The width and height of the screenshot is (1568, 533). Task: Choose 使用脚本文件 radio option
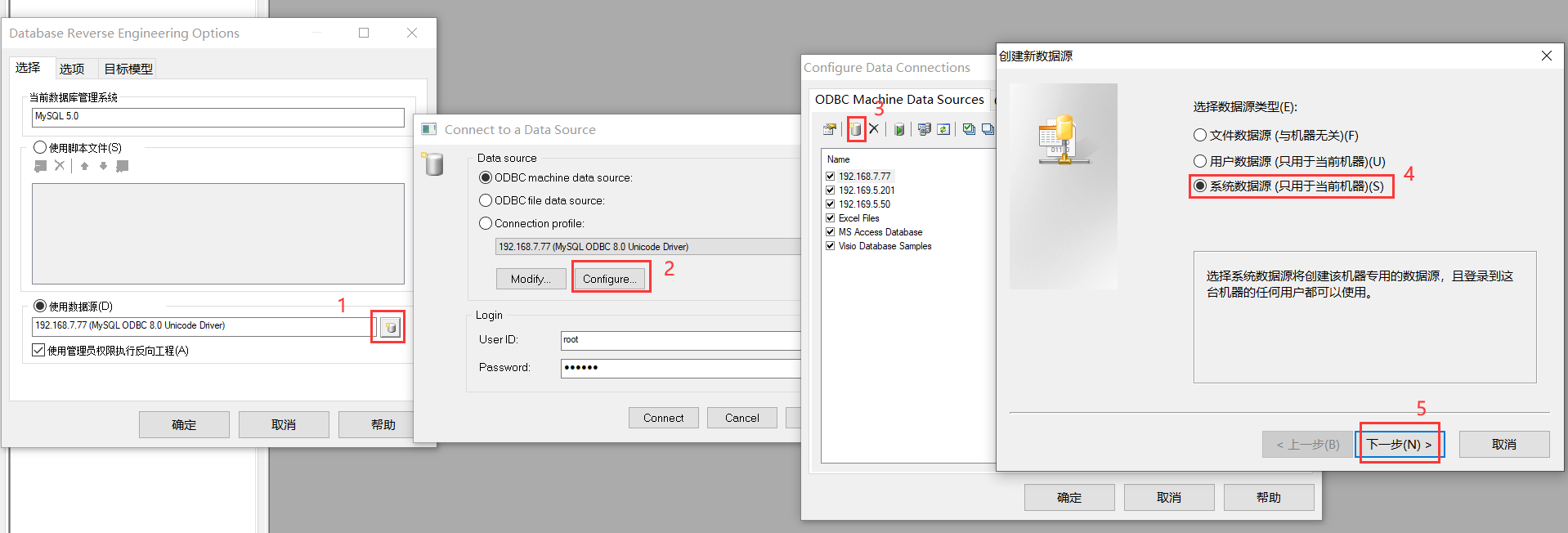click(40, 148)
